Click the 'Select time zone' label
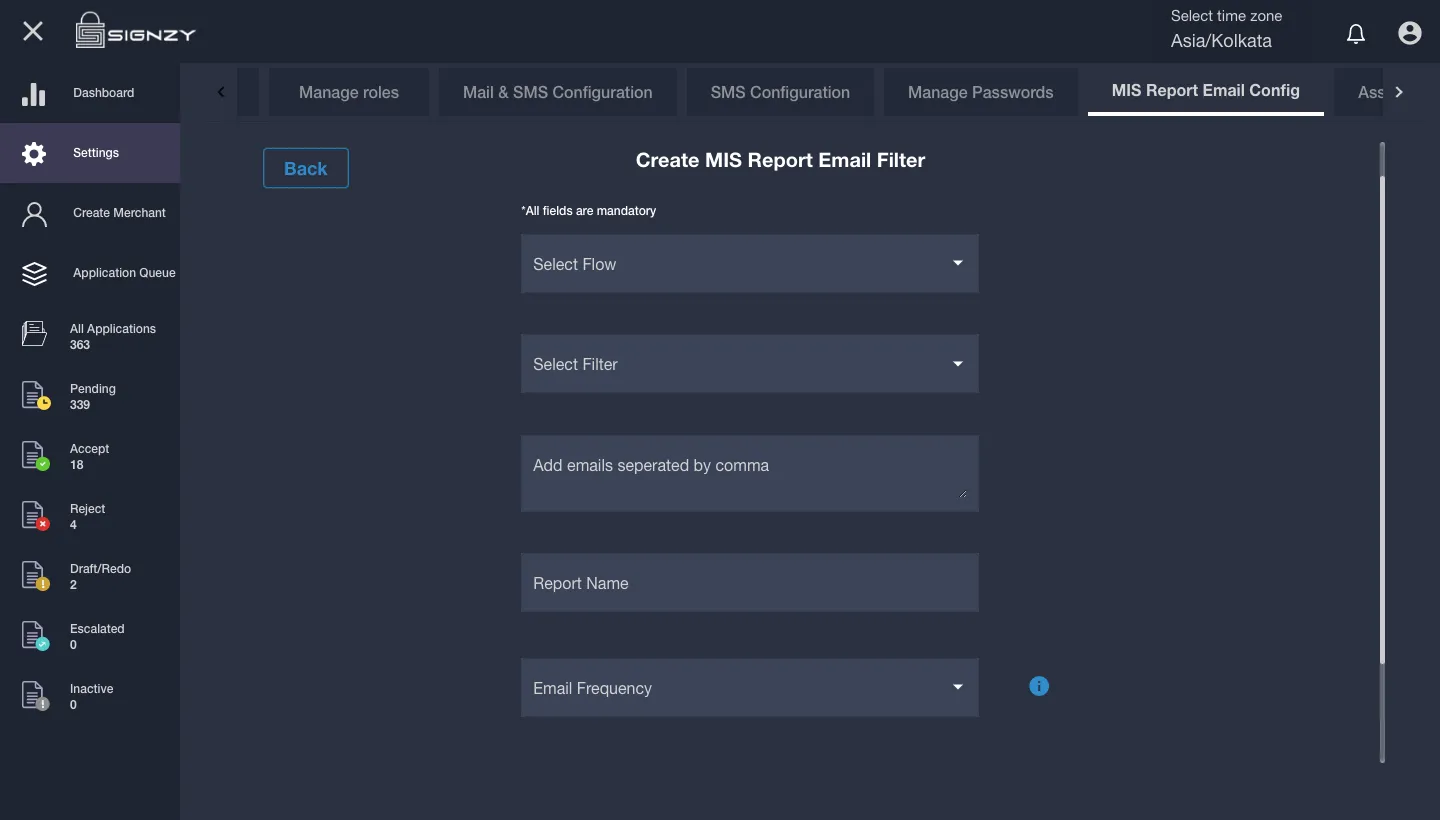 [x=1226, y=16]
